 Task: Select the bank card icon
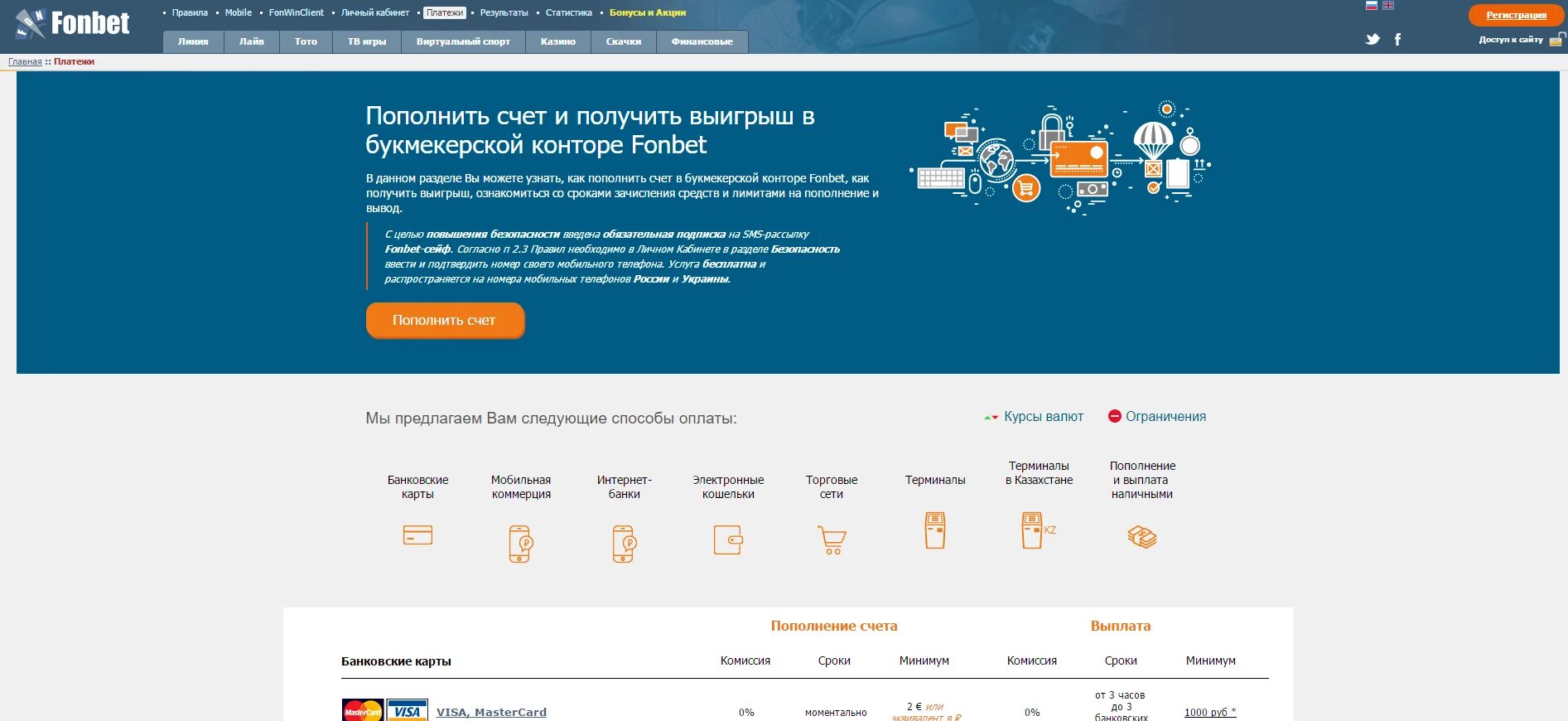click(x=417, y=535)
